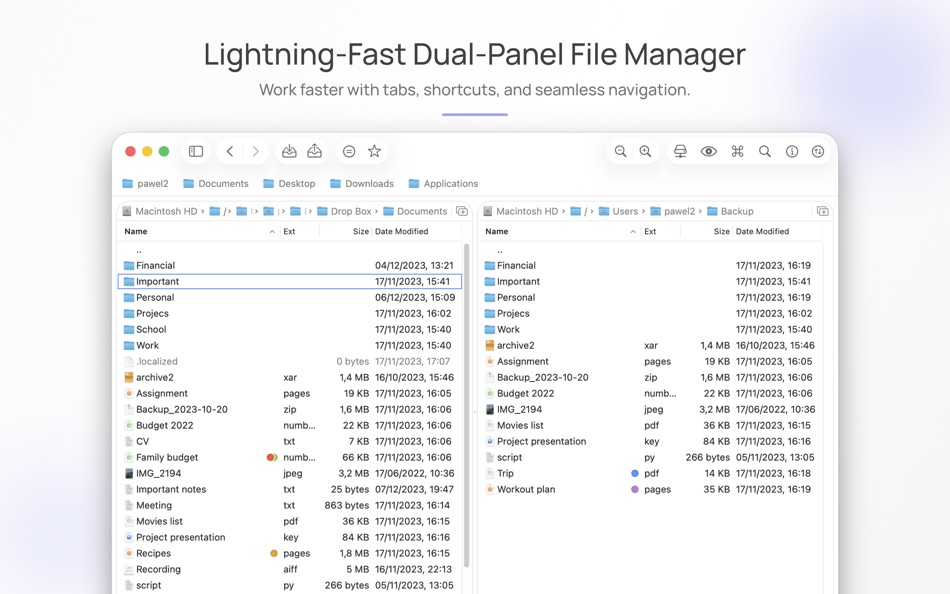Screen dimensions: 950x594
Task: Click the zoom in magnifier icon
Action: point(646,152)
